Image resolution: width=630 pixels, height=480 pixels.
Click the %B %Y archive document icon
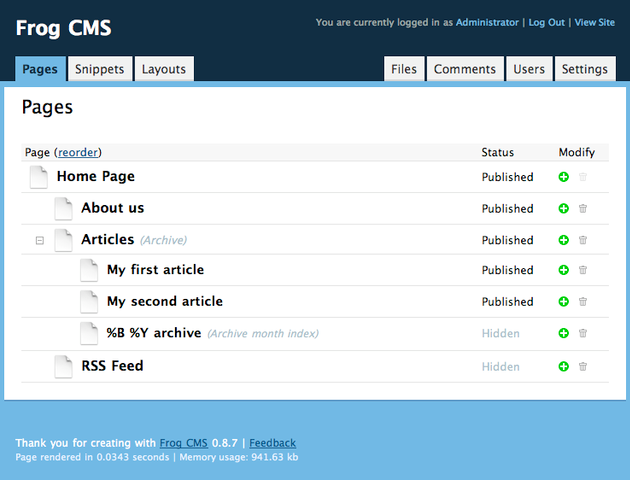(89, 333)
